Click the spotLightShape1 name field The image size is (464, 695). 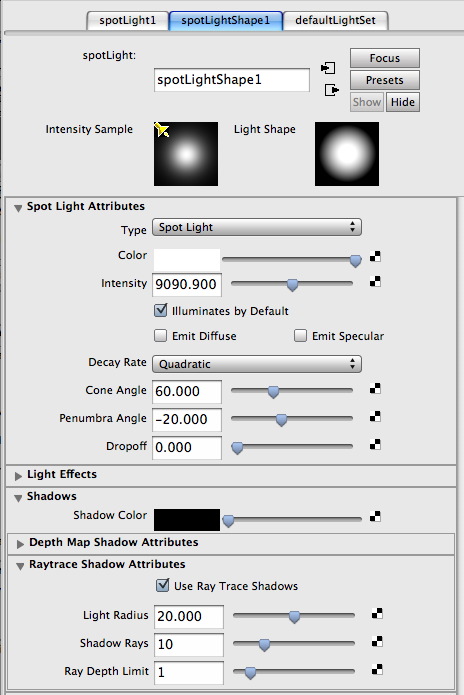click(x=232, y=80)
